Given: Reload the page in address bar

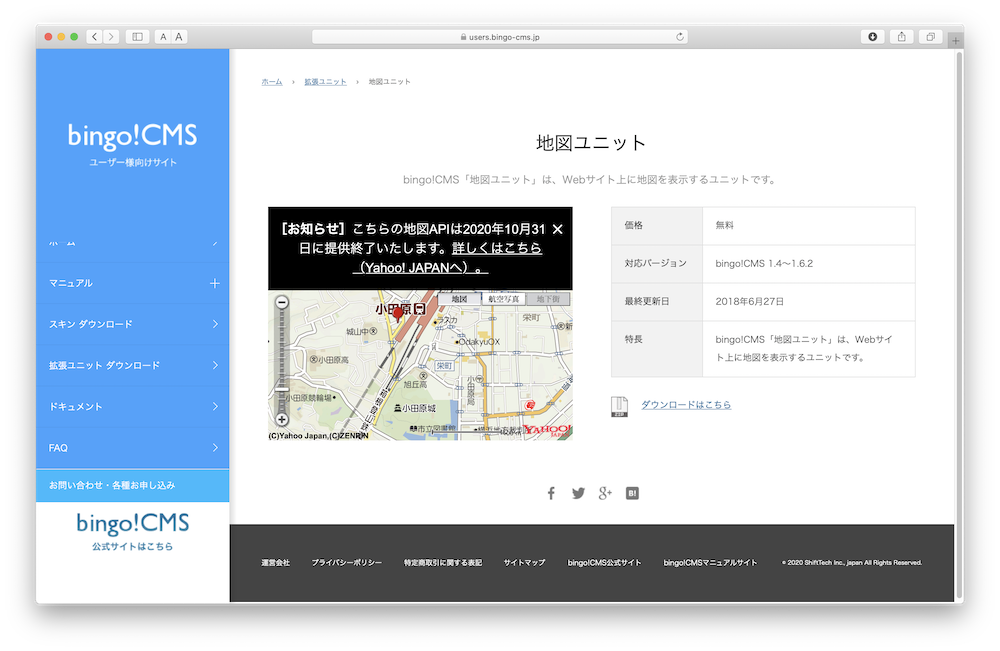Looking at the screenshot, I should [681, 37].
